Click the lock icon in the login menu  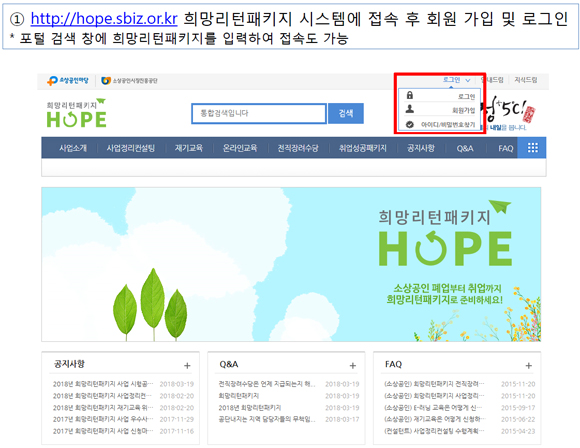pyautogui.click(x=409, y=95)
